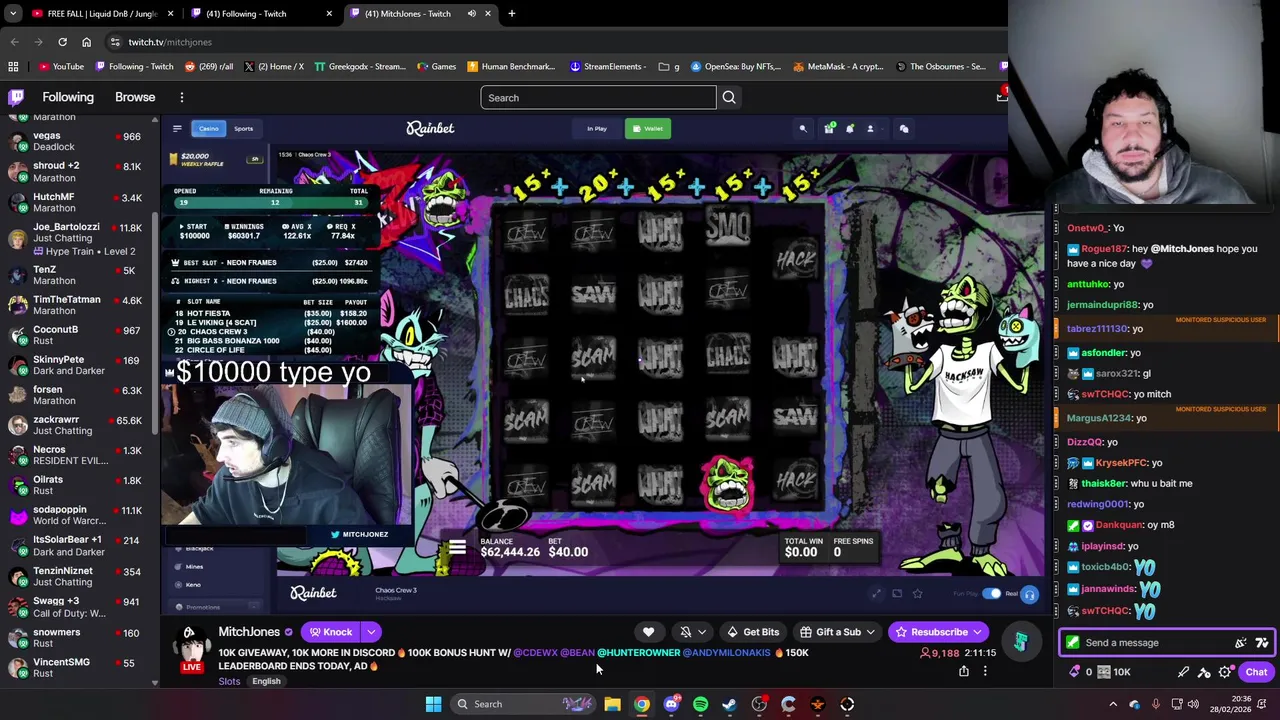Open the Browse page in Twitch
The width and height of the screenshot is (1280, 720).
135,97
